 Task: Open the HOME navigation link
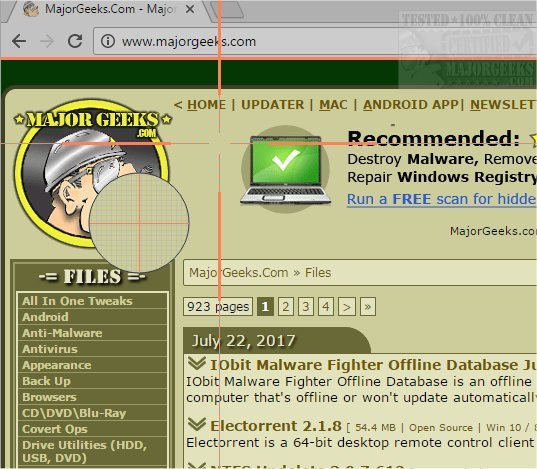point(207,105)
